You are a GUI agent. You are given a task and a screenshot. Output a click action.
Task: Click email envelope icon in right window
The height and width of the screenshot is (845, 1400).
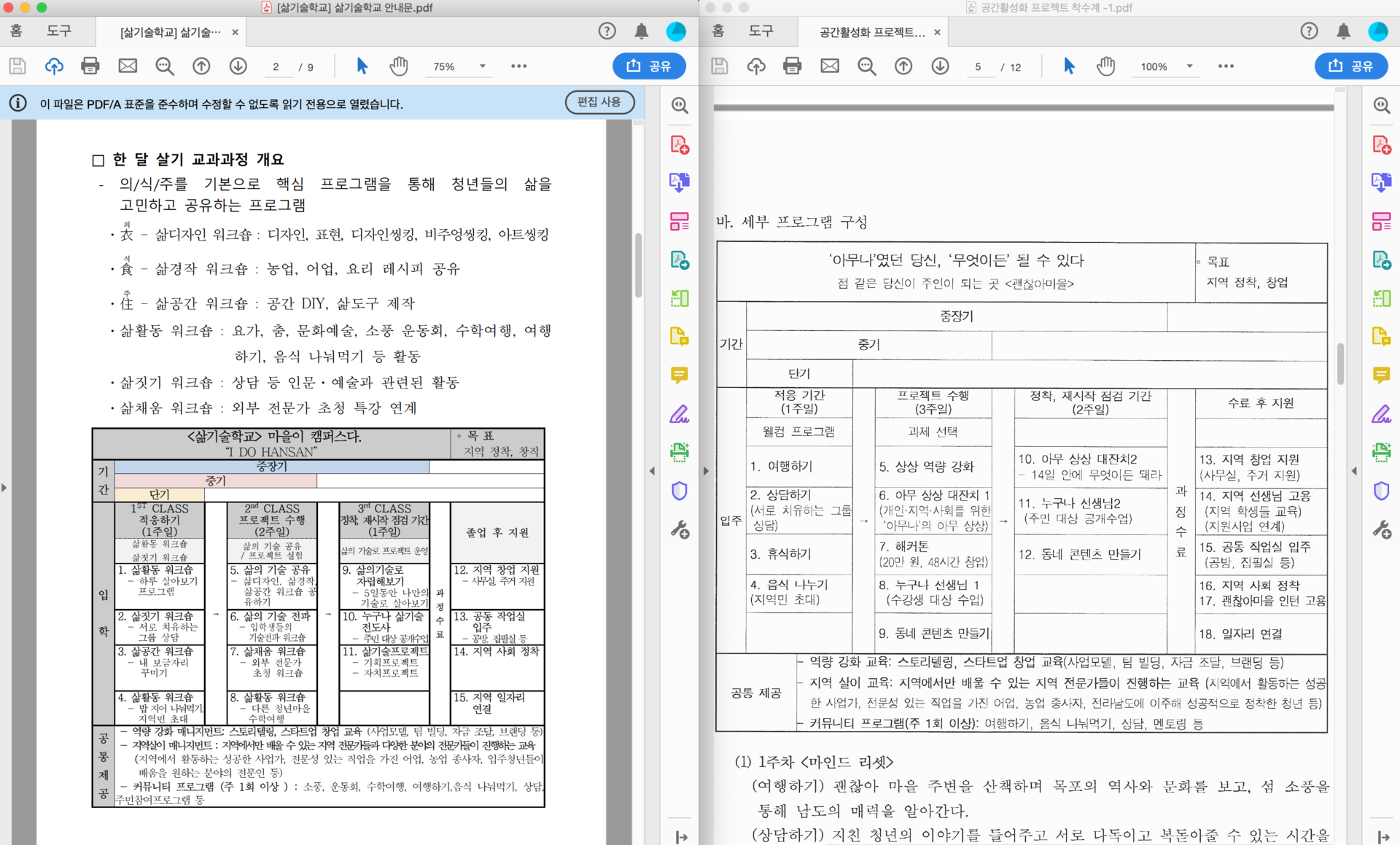[x=830, y=66]
